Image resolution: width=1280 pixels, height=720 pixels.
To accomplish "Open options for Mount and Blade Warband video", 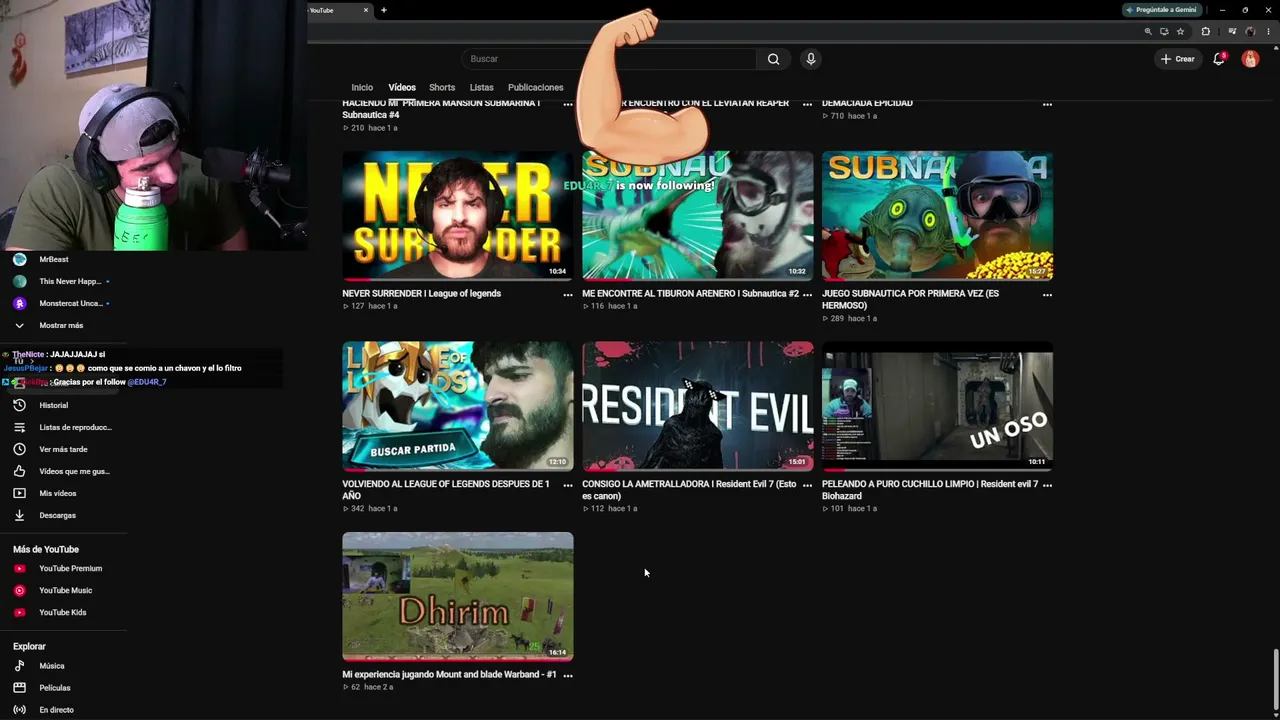I will click(x=568, y=676).
